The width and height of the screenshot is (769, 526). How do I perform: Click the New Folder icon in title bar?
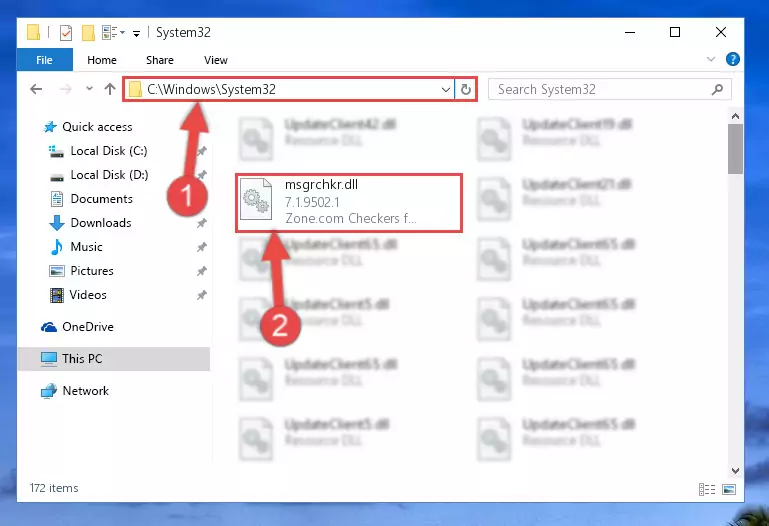tap(88, 33)
